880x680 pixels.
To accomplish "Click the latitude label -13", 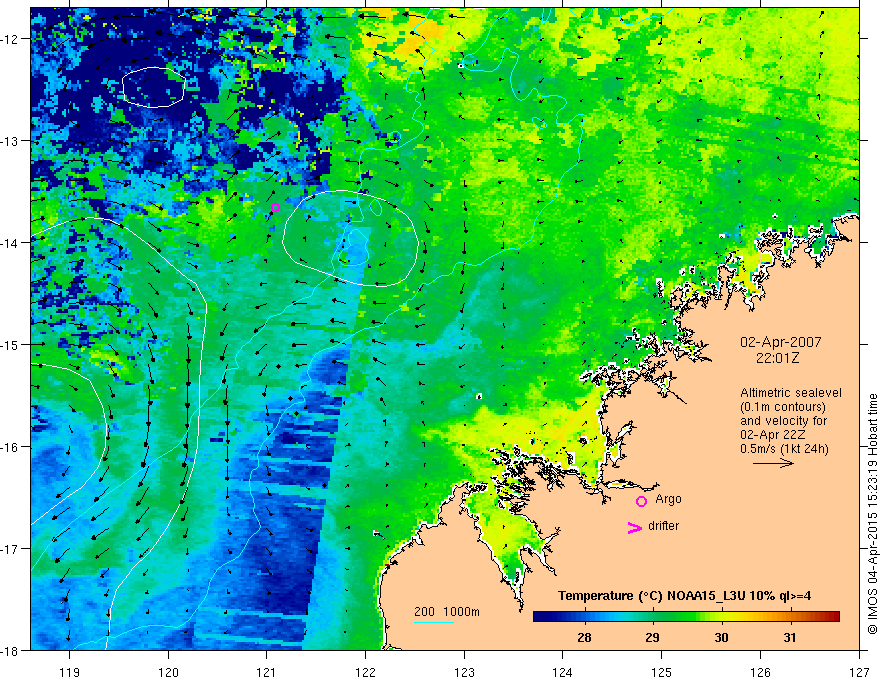I will pyautogui.click(x=11, y=141).
